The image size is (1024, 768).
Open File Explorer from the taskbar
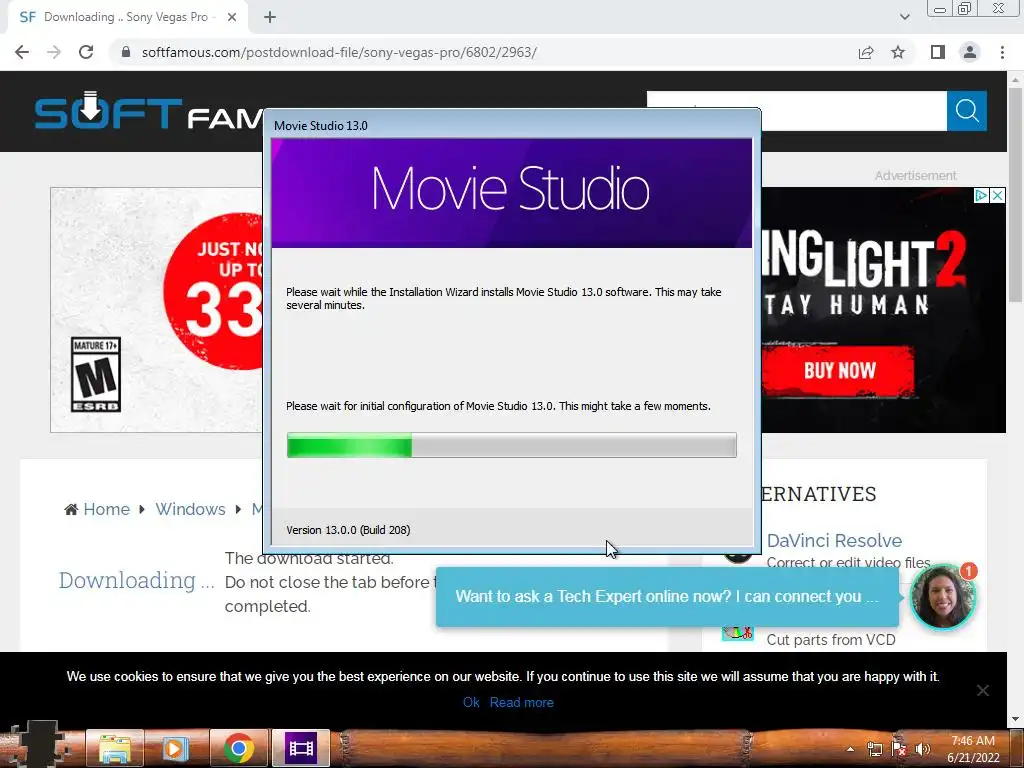(114, 748)
